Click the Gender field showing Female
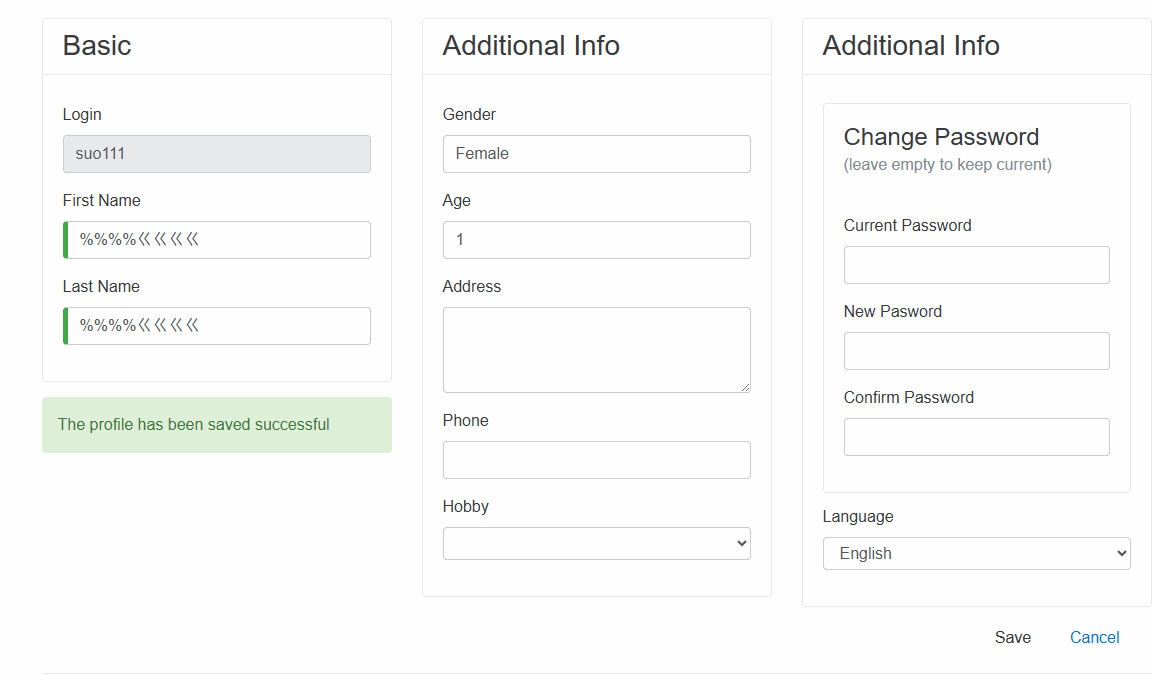Screen dimensions: 1152x676 (596, 154)
